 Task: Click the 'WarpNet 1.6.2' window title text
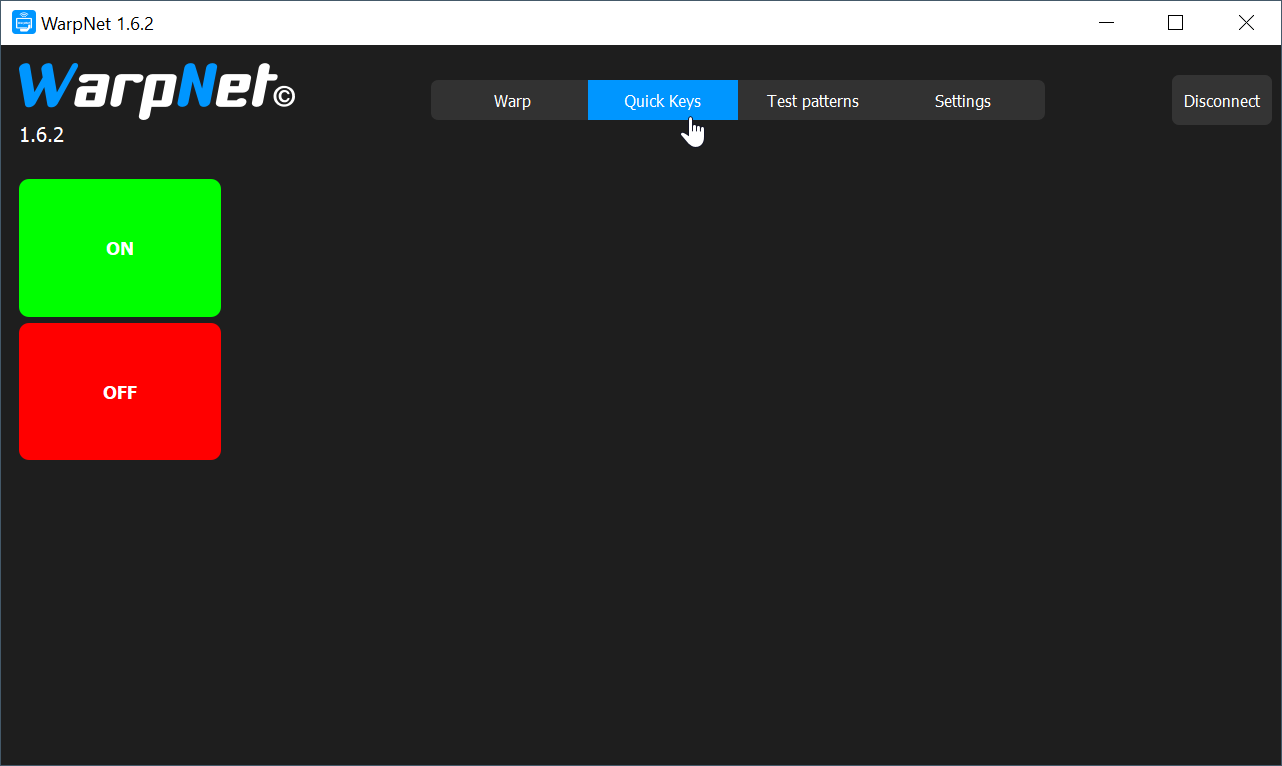coord(97,23)
